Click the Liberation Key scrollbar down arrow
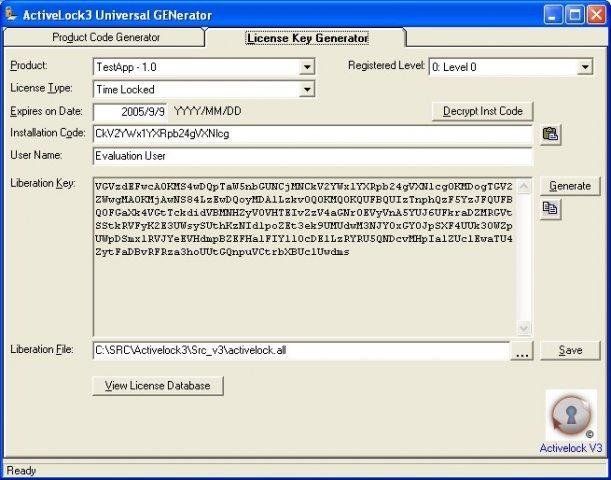 pos(524,328)
